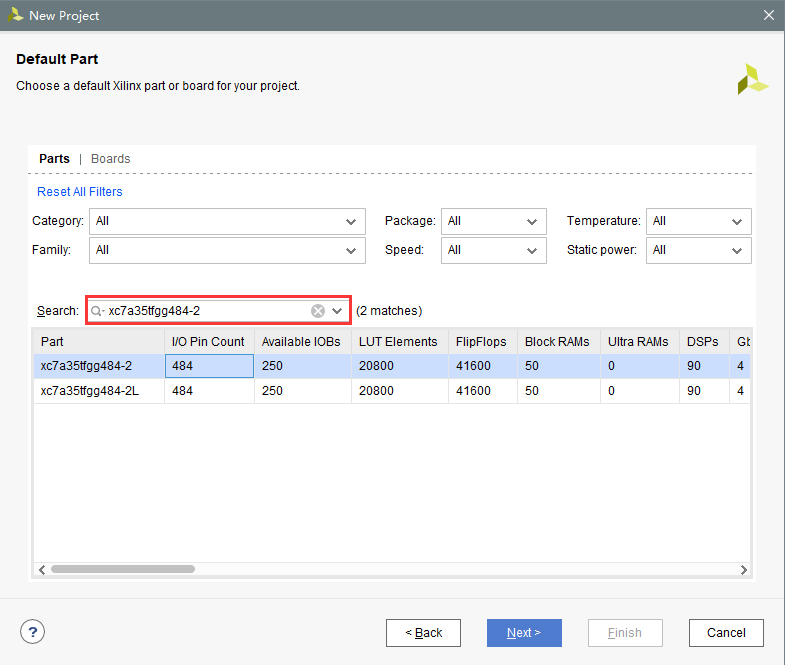The image size is (785, 665).
Task: Sort by FlipFlops column header
Action: point(483,342)
